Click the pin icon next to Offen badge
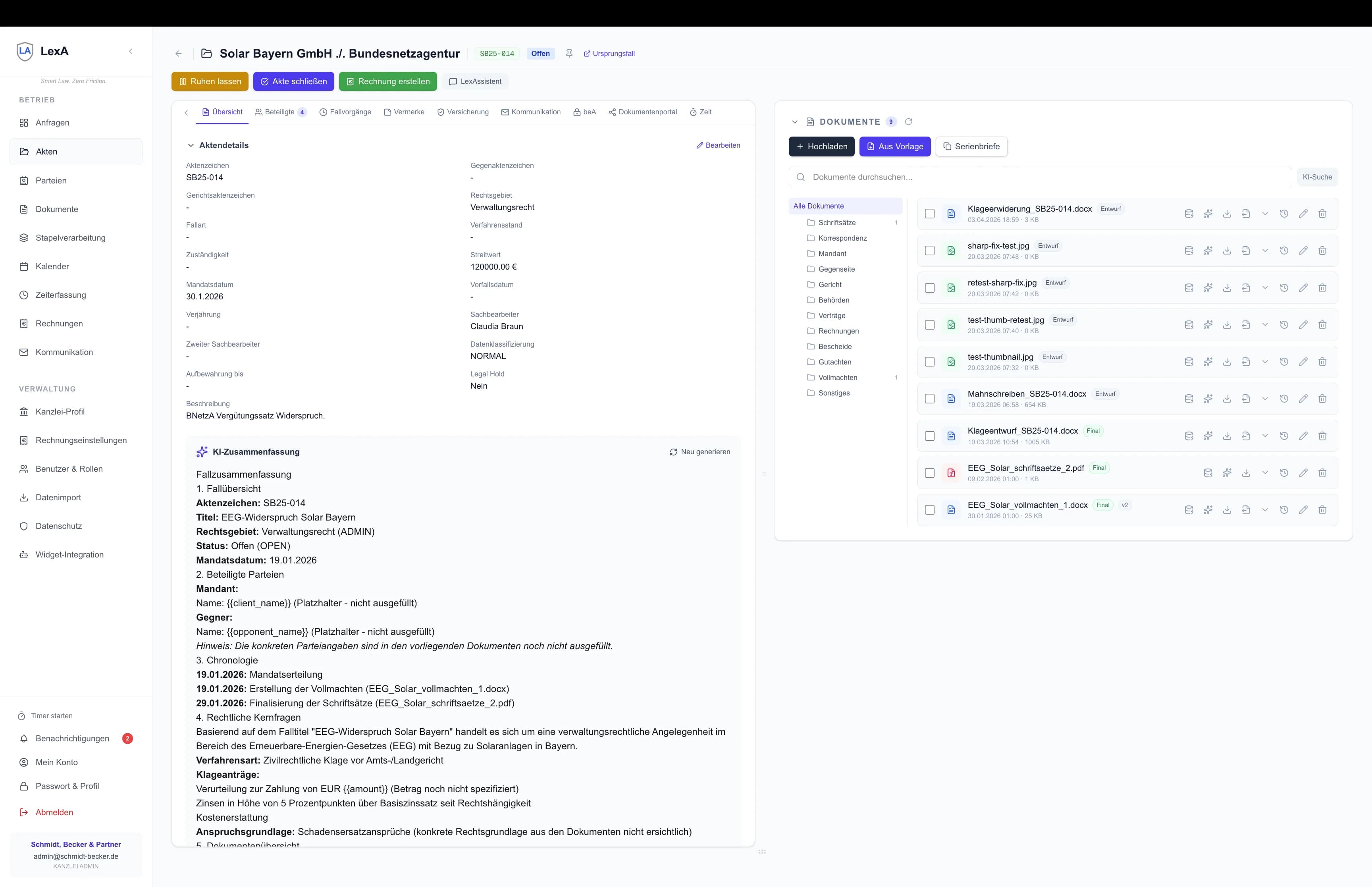 pos(569,54)
